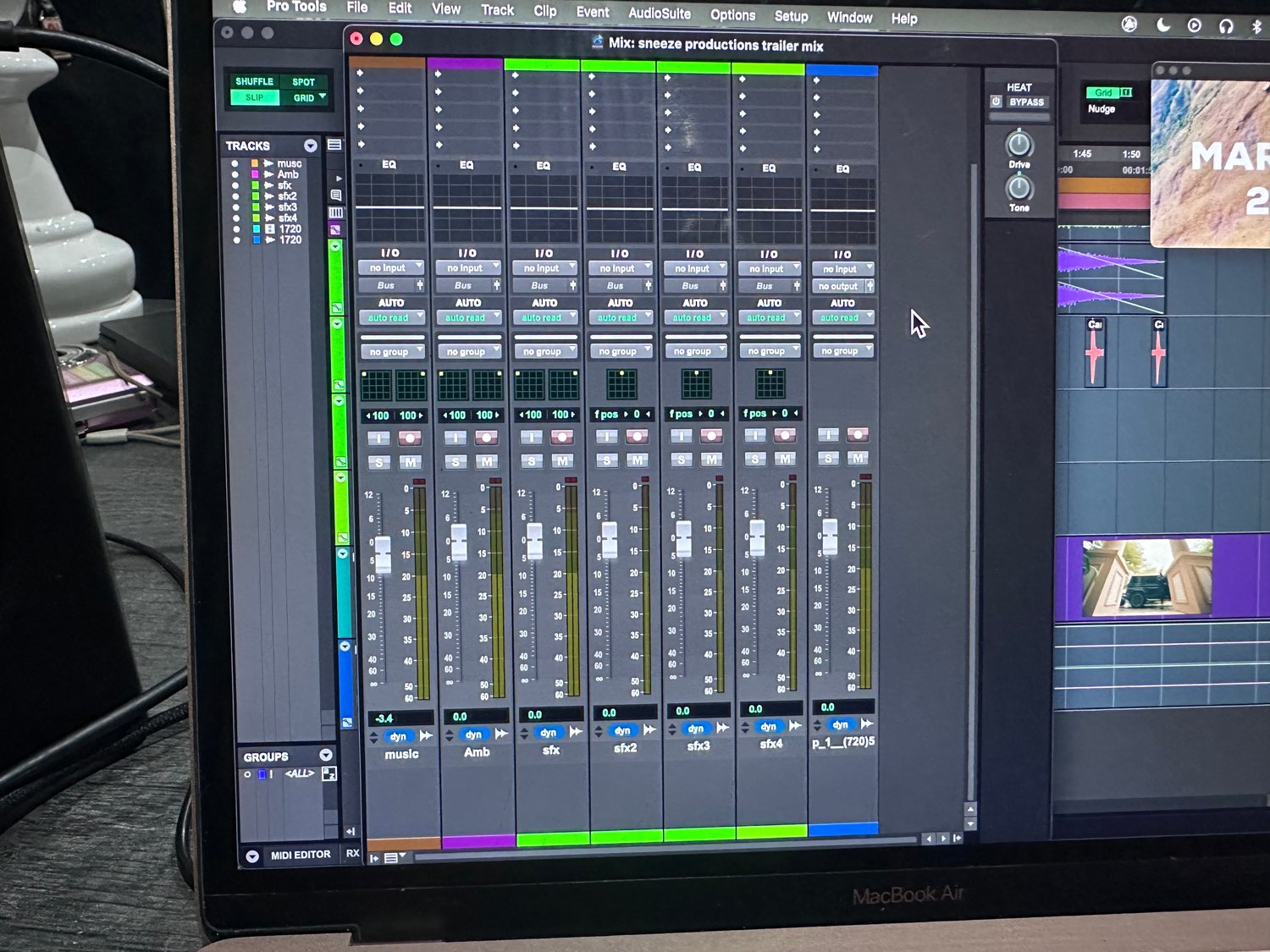This screenshot has width=1270, height=952.
Task: Click the video clip thumbnail in the Edit window
Action: click(1147, 577)
